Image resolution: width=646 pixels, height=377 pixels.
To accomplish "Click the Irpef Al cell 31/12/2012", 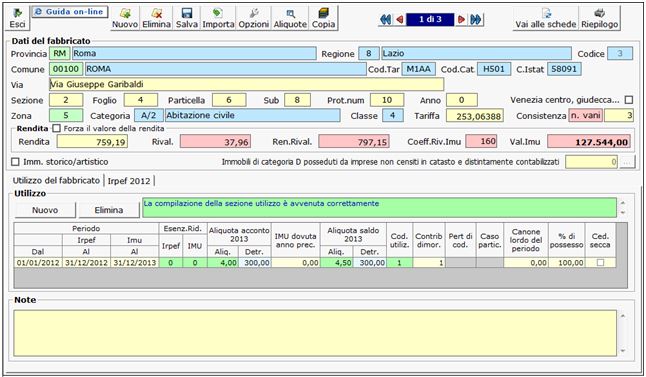I will (87, 262).
